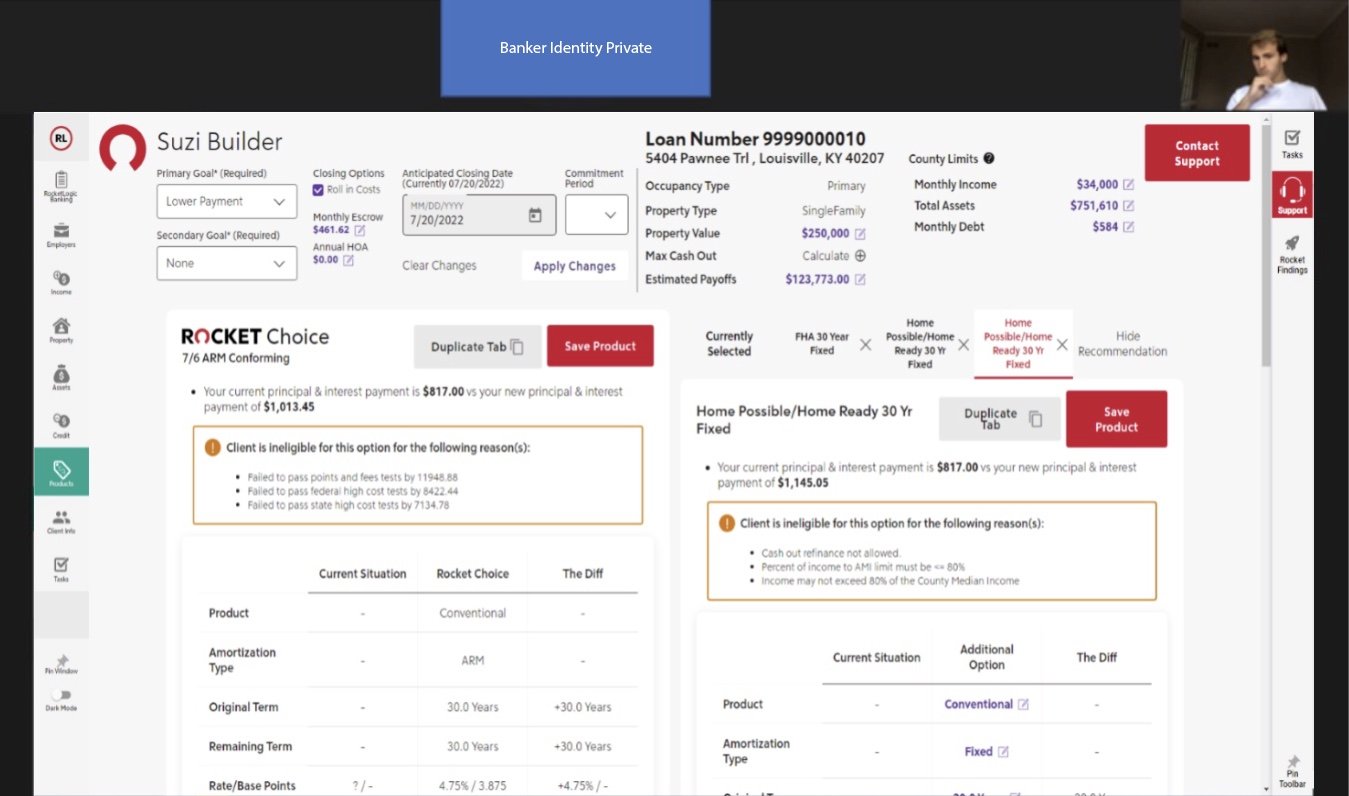Select the active red Home Possible tab
Image resolution: width=1349 pixels, height=796 pixels.
[x=1018, y=344]
